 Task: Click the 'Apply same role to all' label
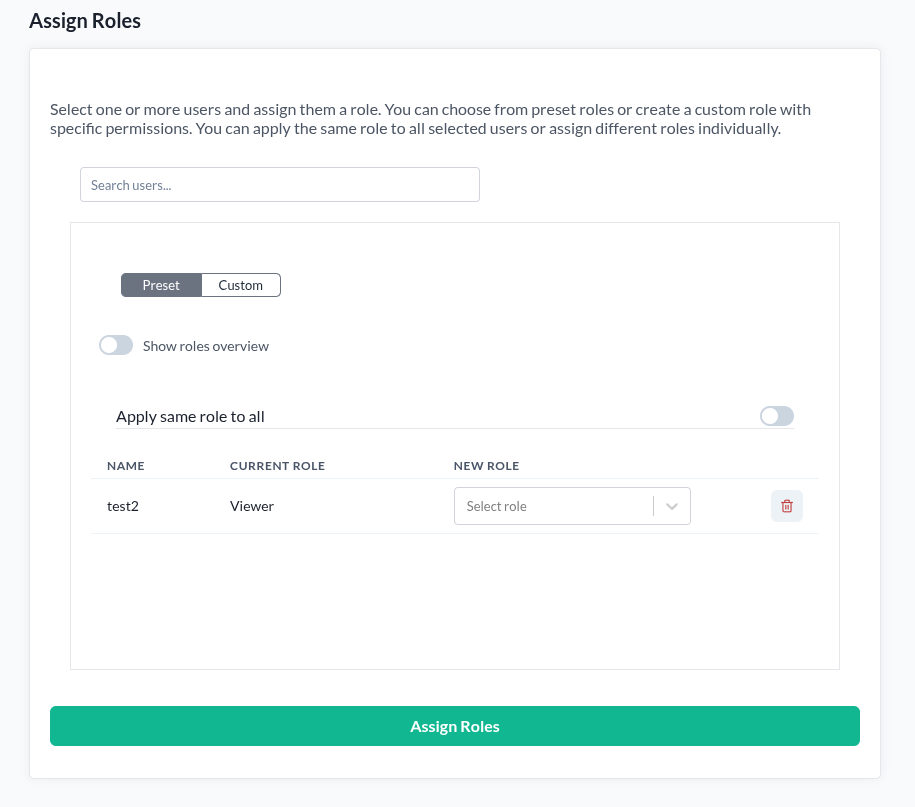[x=190, y=416]
